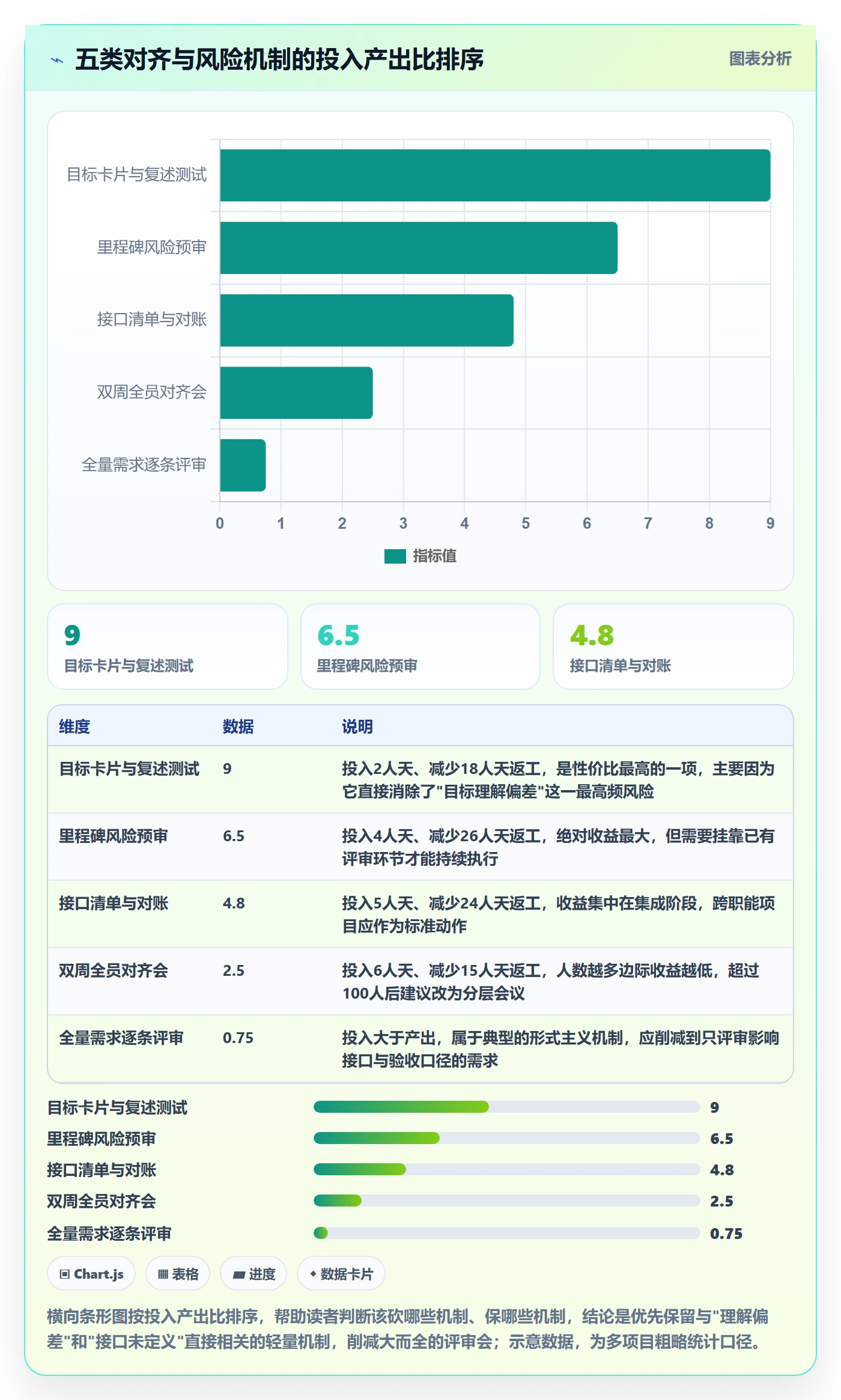841x1400 pixels.
Task: Open the data card showing 6.5
Action: point(421,647)
